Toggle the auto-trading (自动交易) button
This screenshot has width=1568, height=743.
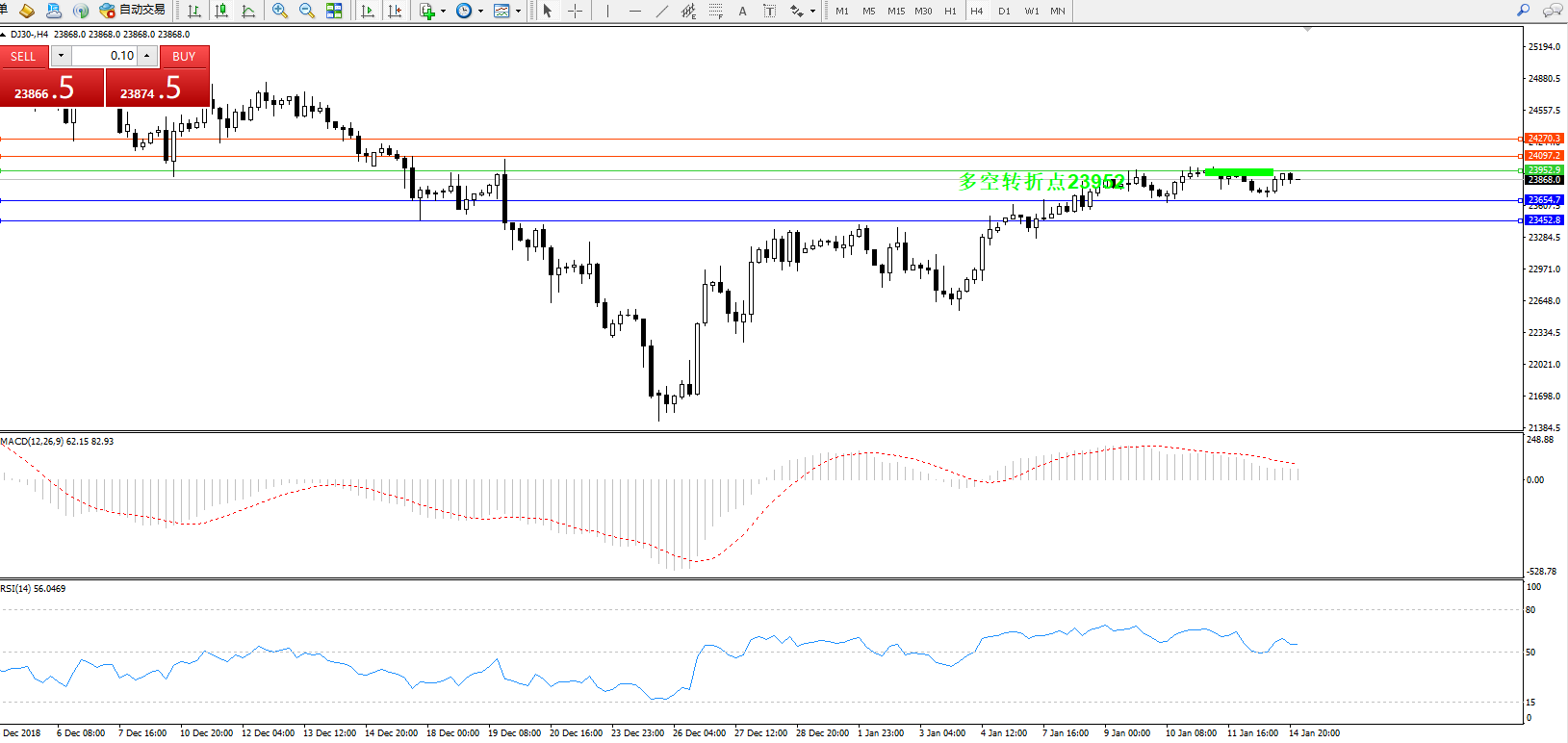[x=133, y=11]
